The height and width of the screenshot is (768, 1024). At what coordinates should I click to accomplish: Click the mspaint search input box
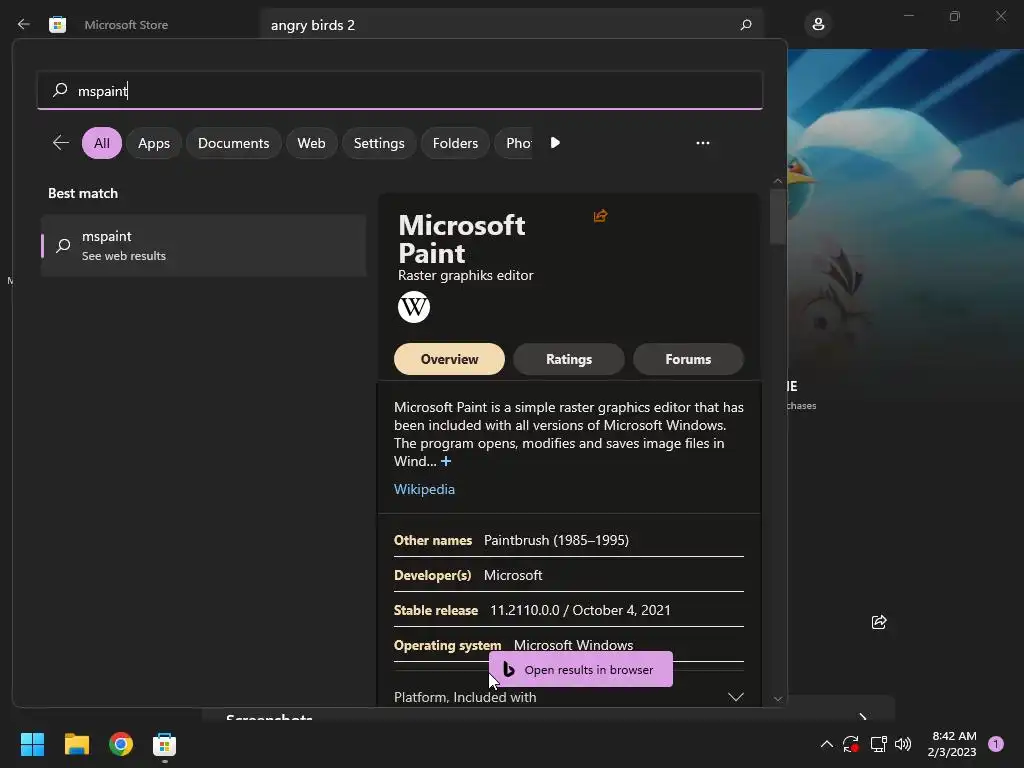coord(400,90)
